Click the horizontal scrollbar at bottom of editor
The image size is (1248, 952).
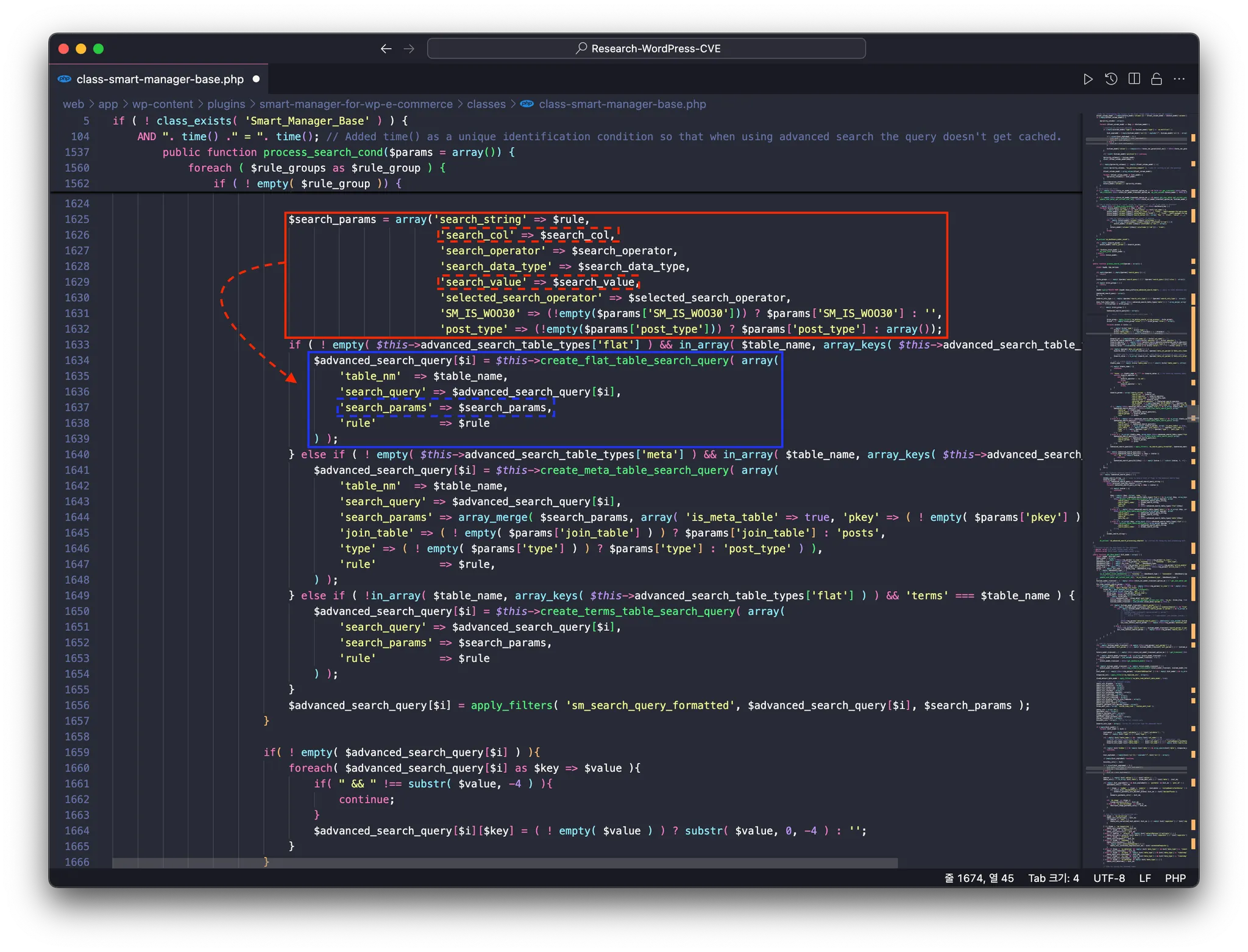tap(505, 863)
